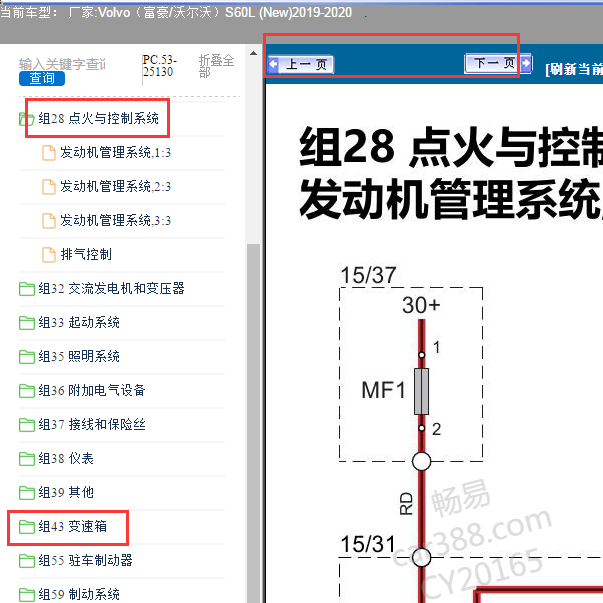The width and height of the screenshot is (603, 603).
Task: Click the 刷新当前 refresh link
Action: click(574, 70)
